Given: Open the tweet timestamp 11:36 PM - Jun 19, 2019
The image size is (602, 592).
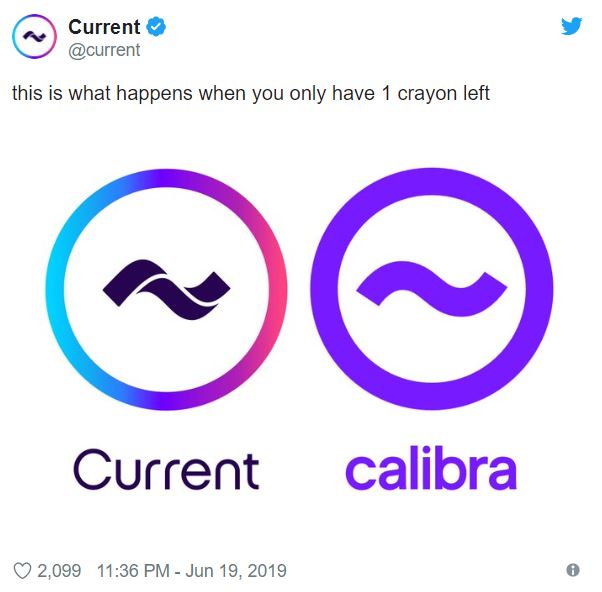Looking at the screenshot, I should point(192,571).
